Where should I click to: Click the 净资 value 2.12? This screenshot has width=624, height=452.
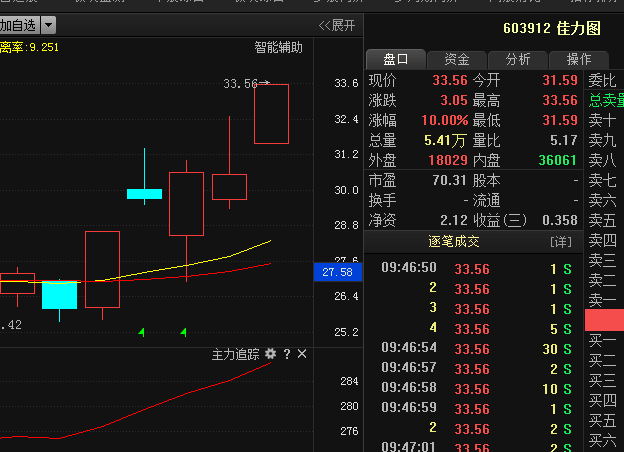click(x=454, y=220)
